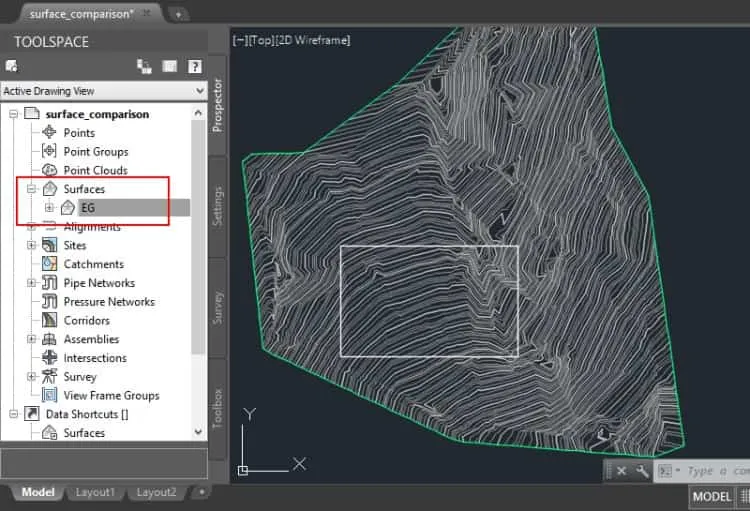
Task: Switch to the Toolbox tab
Action: pyautogui.click(x=218, y=409)
